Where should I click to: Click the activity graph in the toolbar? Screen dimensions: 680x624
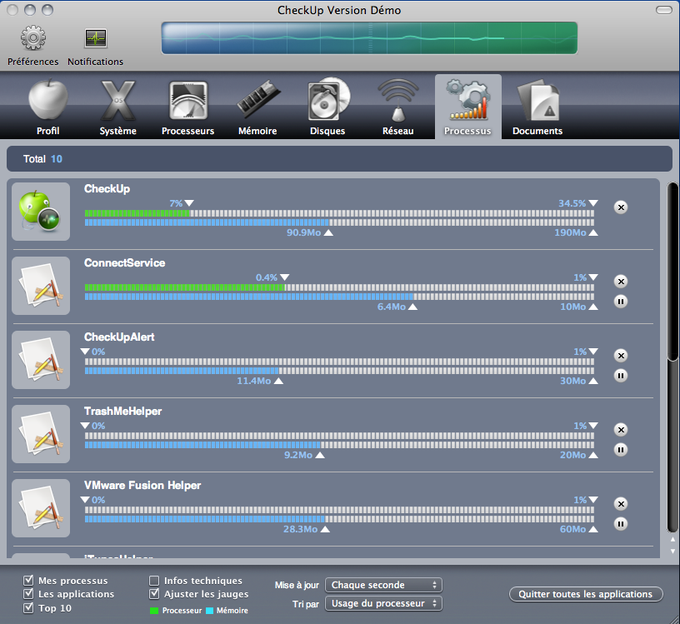click(x=369, y=38)
